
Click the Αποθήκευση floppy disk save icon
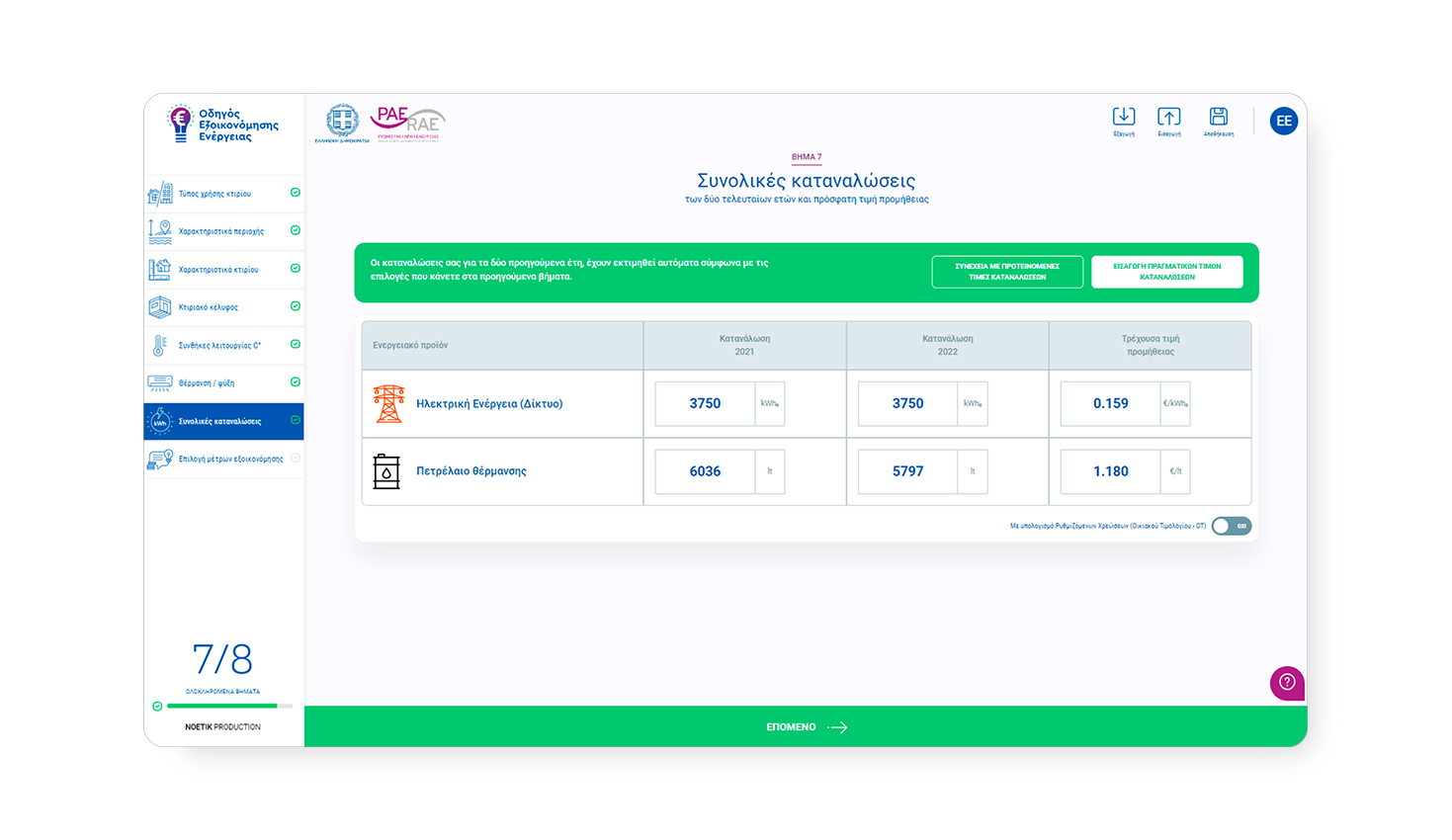[x=1219, y=118]
